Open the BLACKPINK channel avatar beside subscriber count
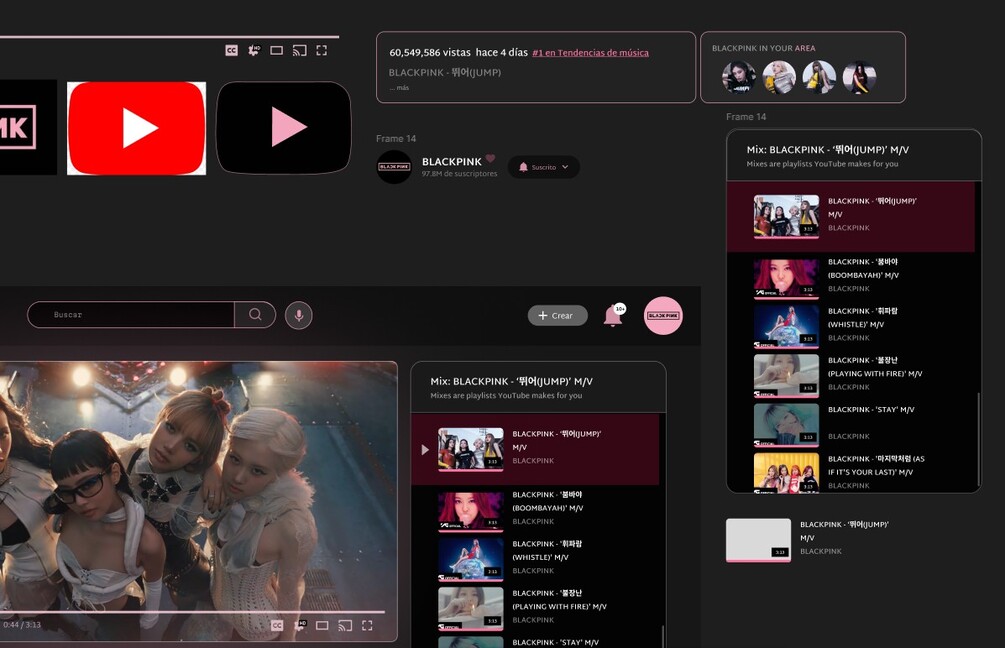The image size is (1005, 648). coord(394,167)
